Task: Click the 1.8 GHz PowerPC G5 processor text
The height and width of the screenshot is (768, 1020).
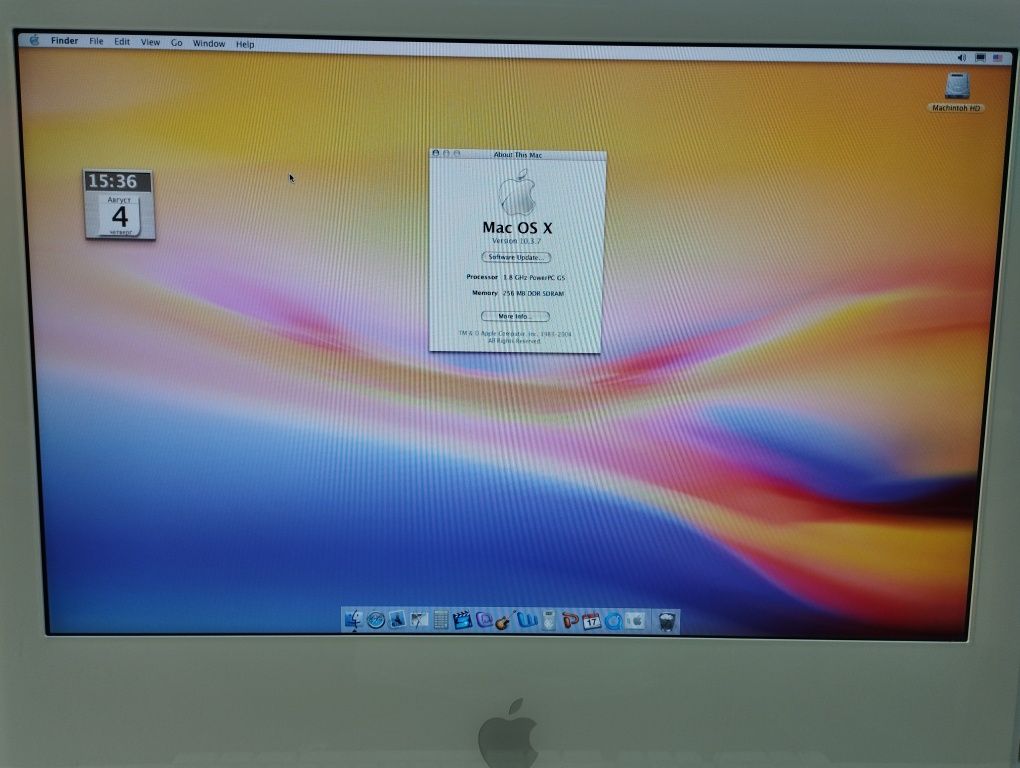Action: (534, 278)
